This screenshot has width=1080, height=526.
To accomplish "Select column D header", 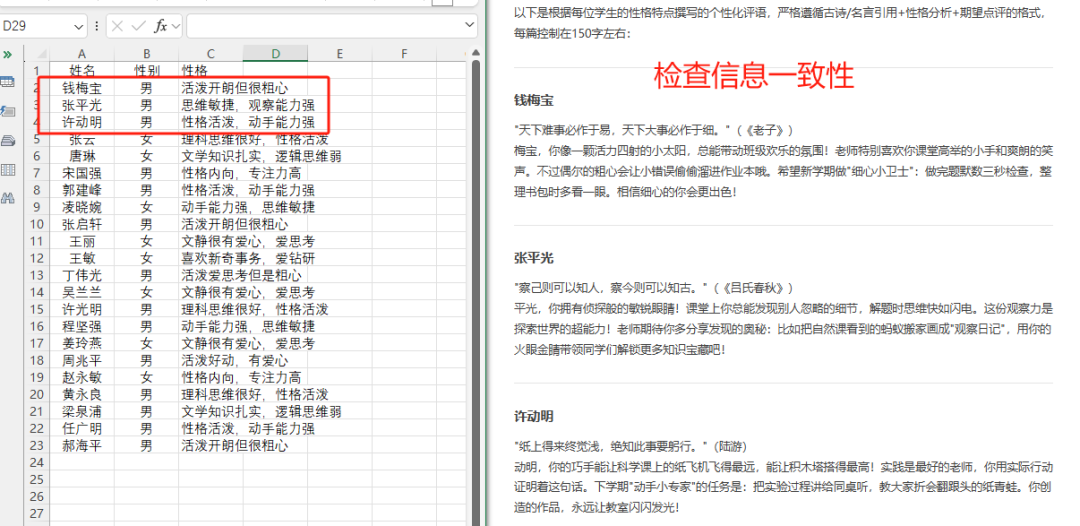I will [275, 53].
